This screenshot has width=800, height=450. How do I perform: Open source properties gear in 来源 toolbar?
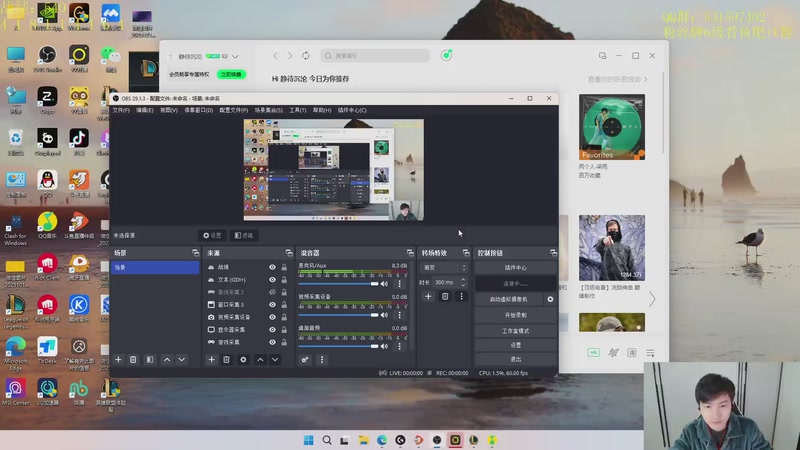tap(243, 360)
